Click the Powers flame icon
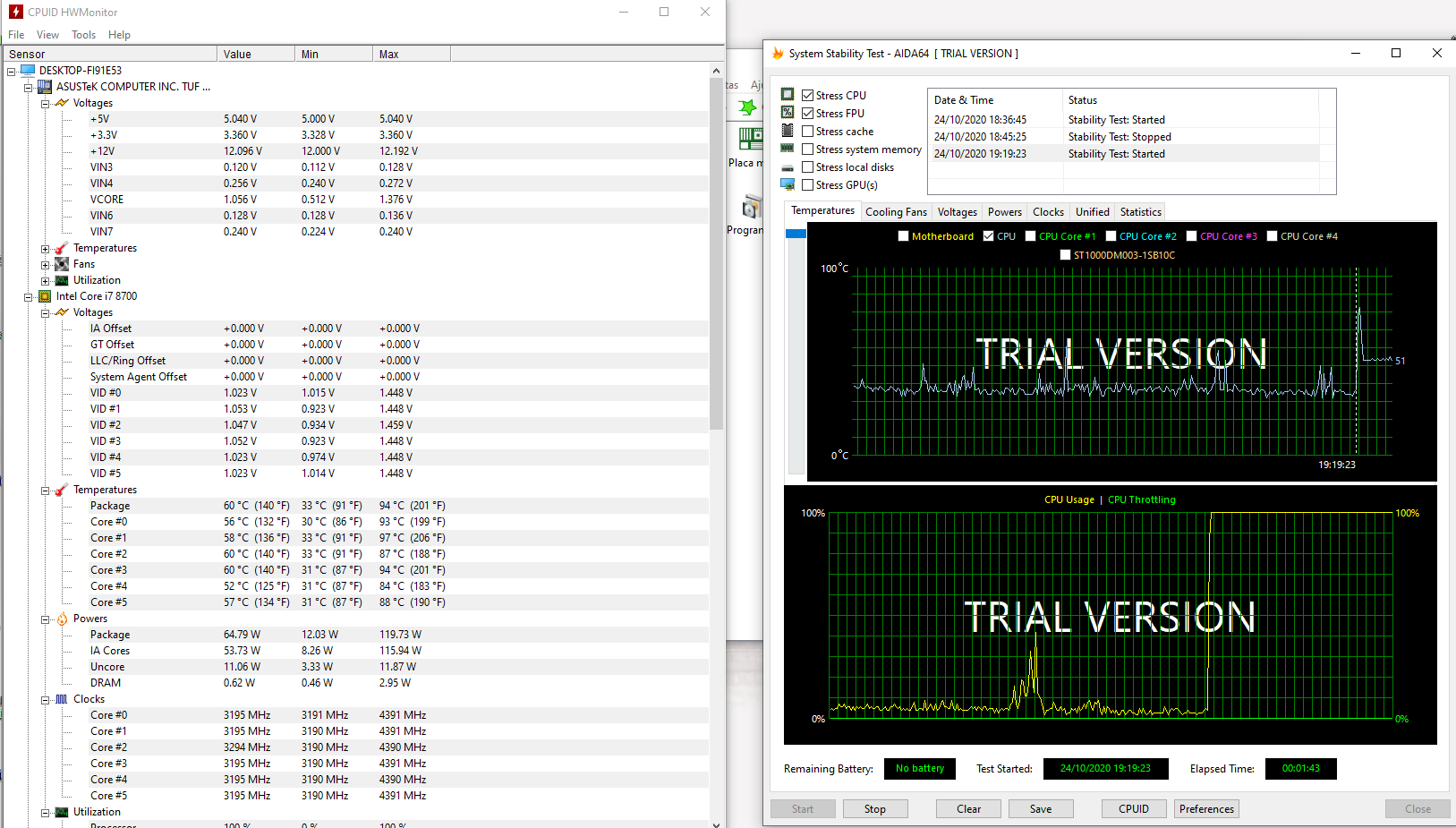This screenshot has height=828, width=1456. click(x=62, y=618)
